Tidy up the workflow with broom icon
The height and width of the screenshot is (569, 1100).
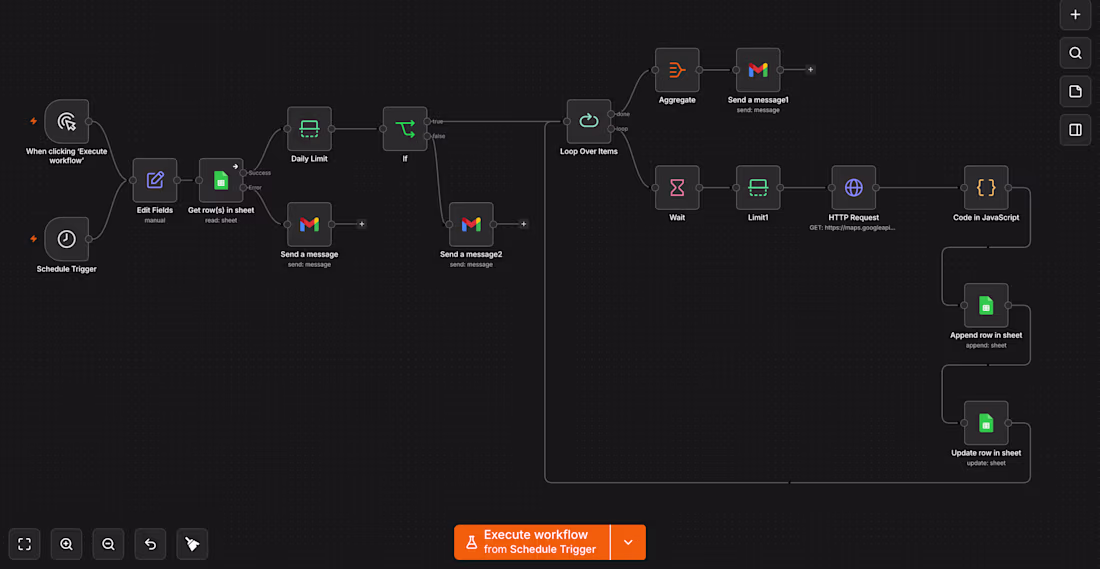[x=192, y=544]
